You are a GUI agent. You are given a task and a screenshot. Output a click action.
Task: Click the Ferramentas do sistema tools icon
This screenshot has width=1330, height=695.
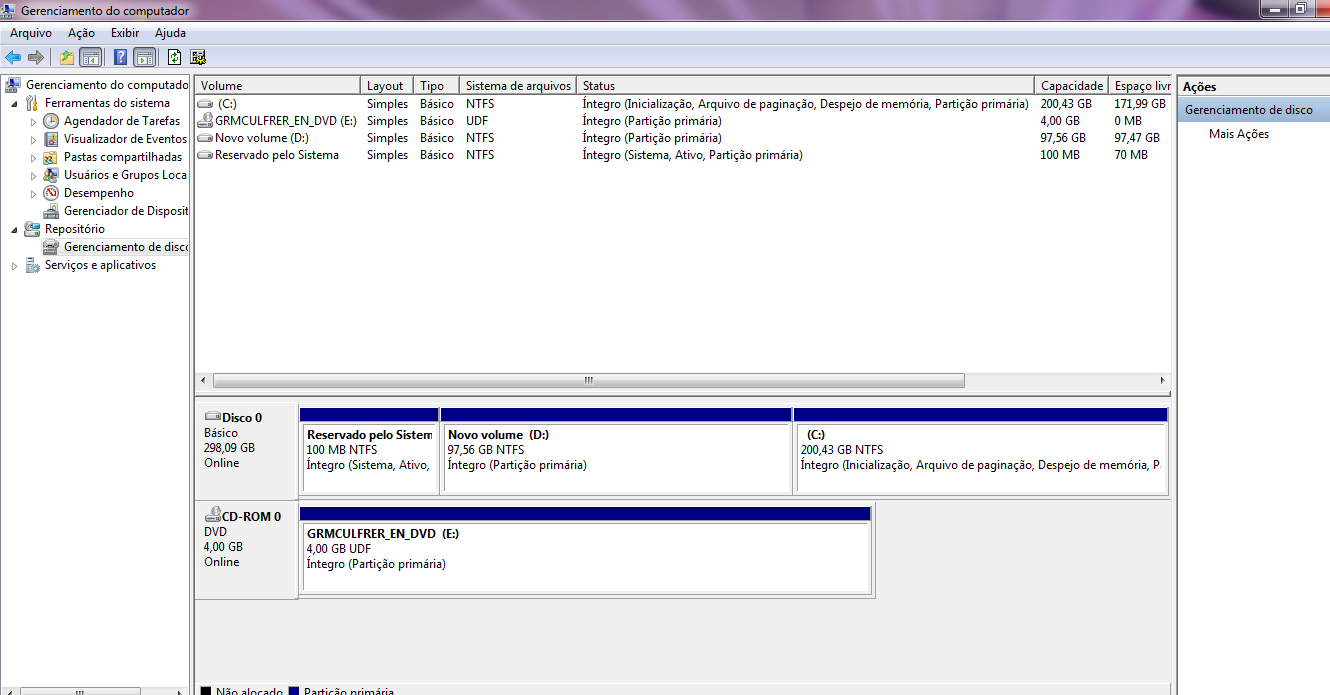click(x=33, y=103)
